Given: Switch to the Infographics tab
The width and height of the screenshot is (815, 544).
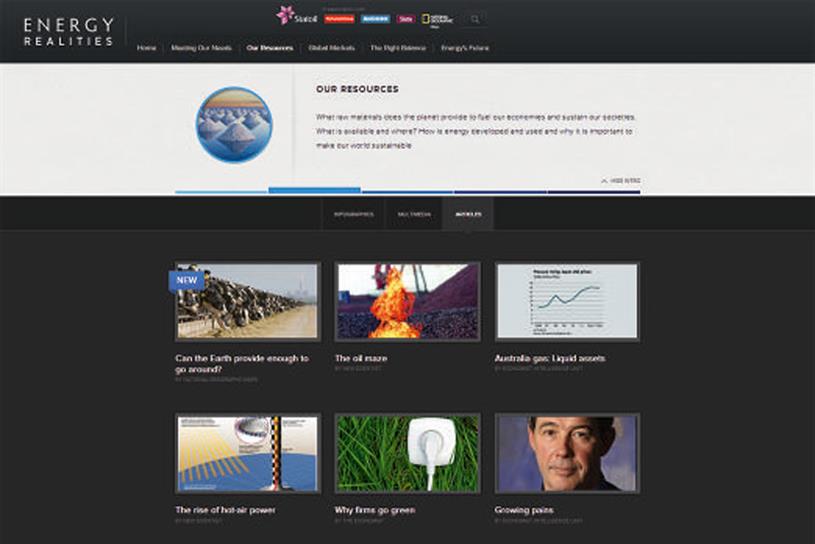Looking at the screenshot, I should tap(354, 214).
